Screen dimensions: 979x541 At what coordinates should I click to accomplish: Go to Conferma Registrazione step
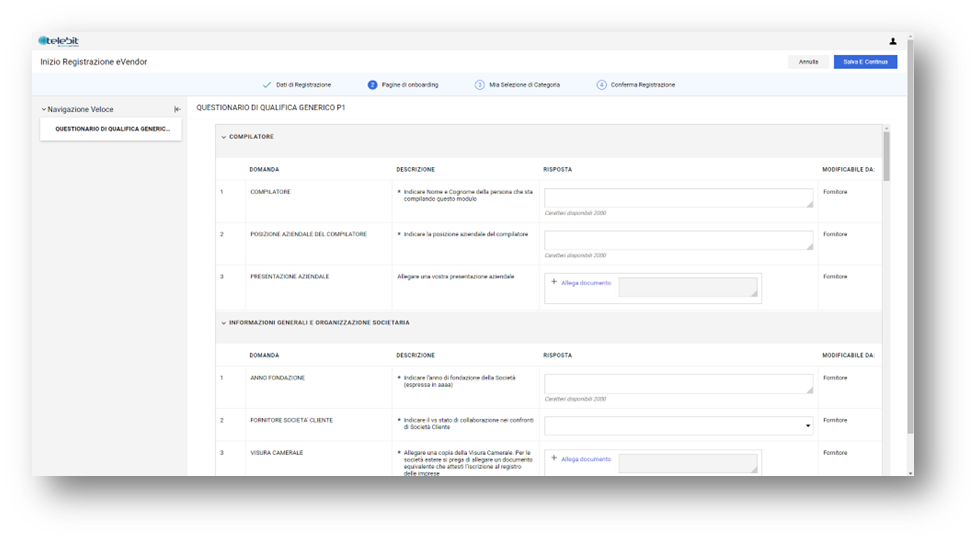click(642, 85)
